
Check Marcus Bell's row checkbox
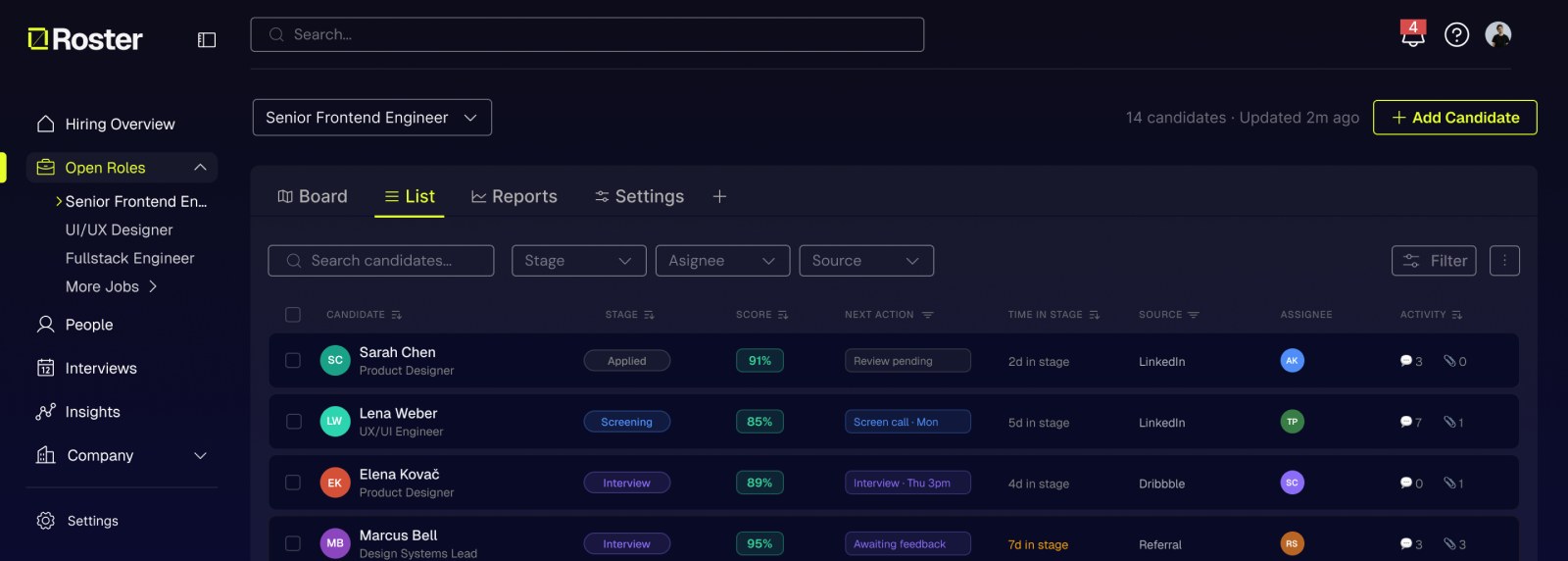[293, 543]
